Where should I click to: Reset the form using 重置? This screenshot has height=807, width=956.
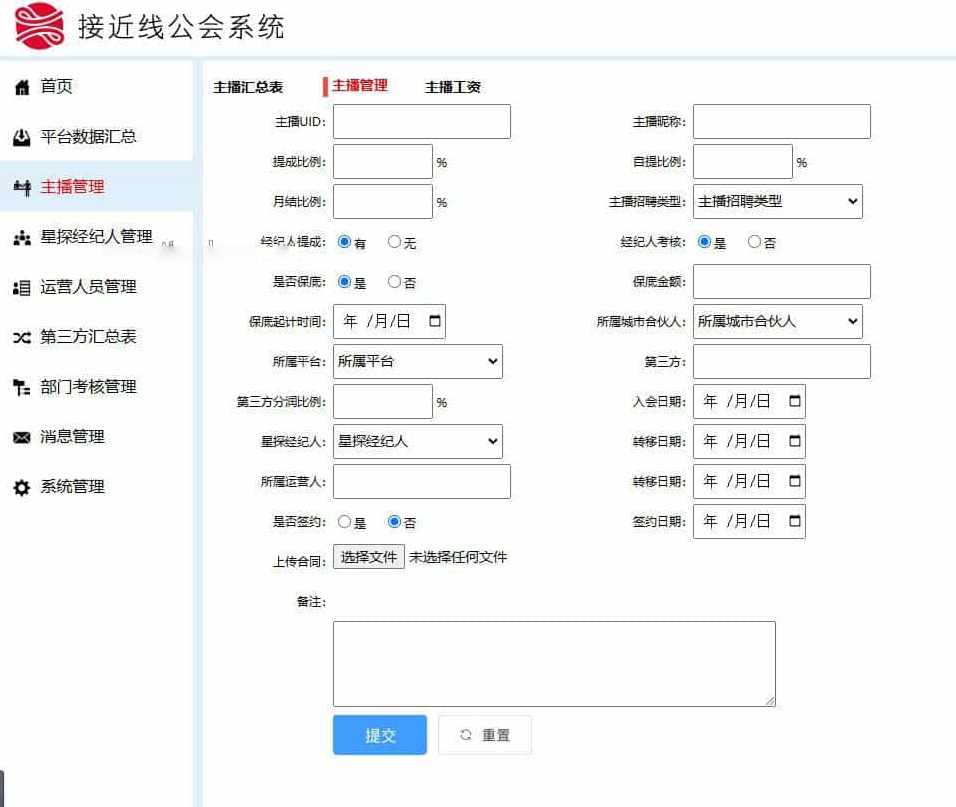484,734
